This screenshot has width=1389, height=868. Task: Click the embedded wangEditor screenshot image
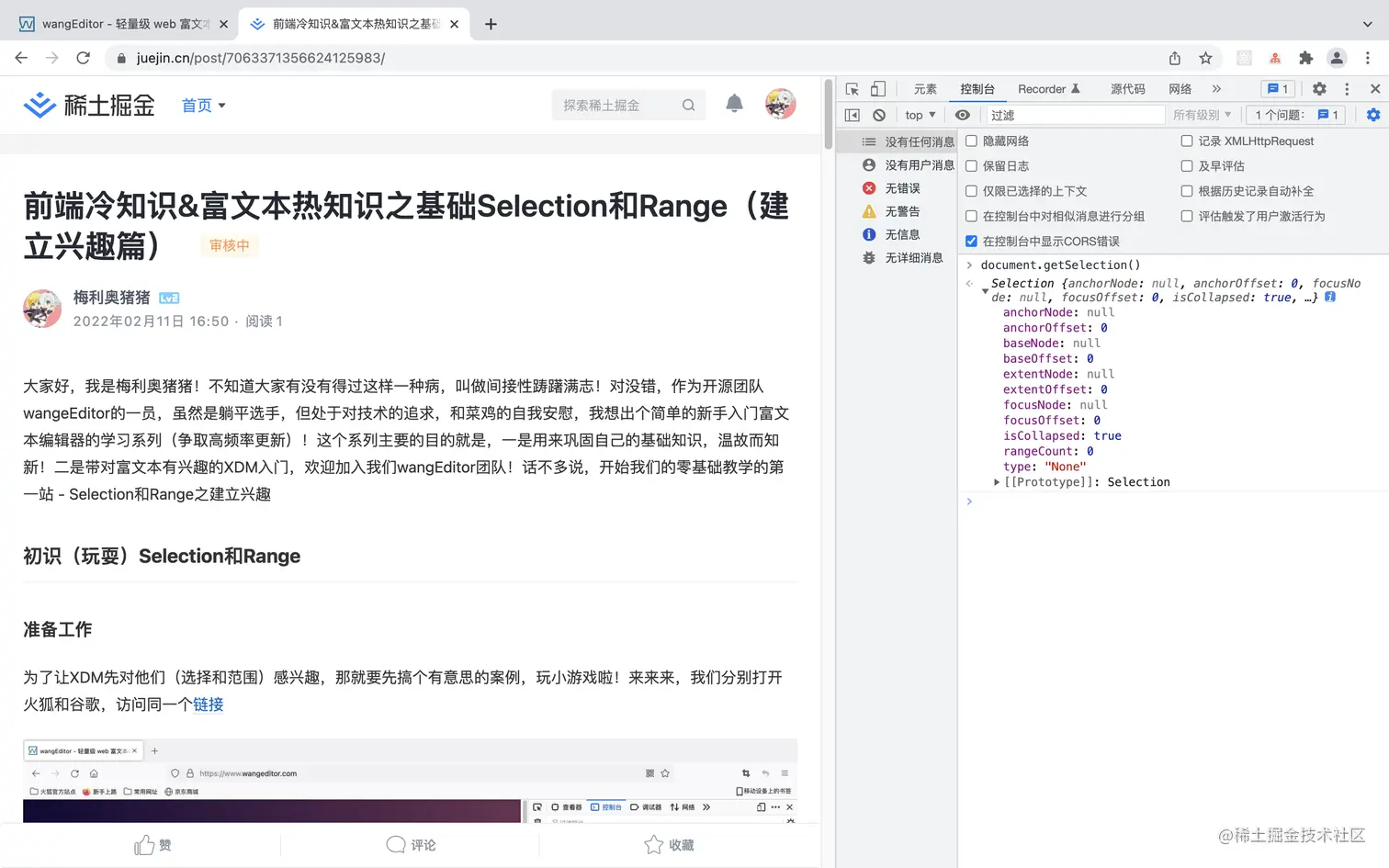410,781
